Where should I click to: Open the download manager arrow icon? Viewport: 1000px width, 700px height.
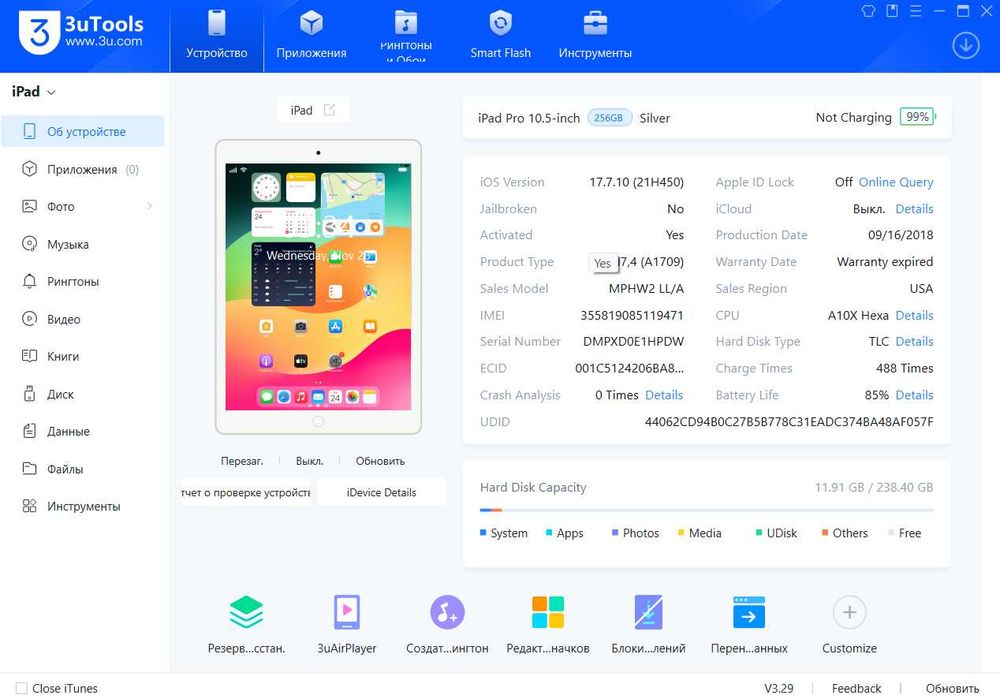[966, 46]
